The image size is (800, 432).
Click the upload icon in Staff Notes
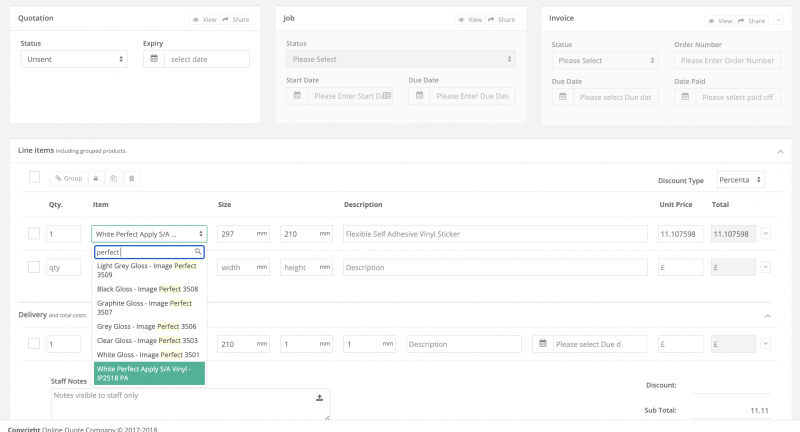coord(319,397)
